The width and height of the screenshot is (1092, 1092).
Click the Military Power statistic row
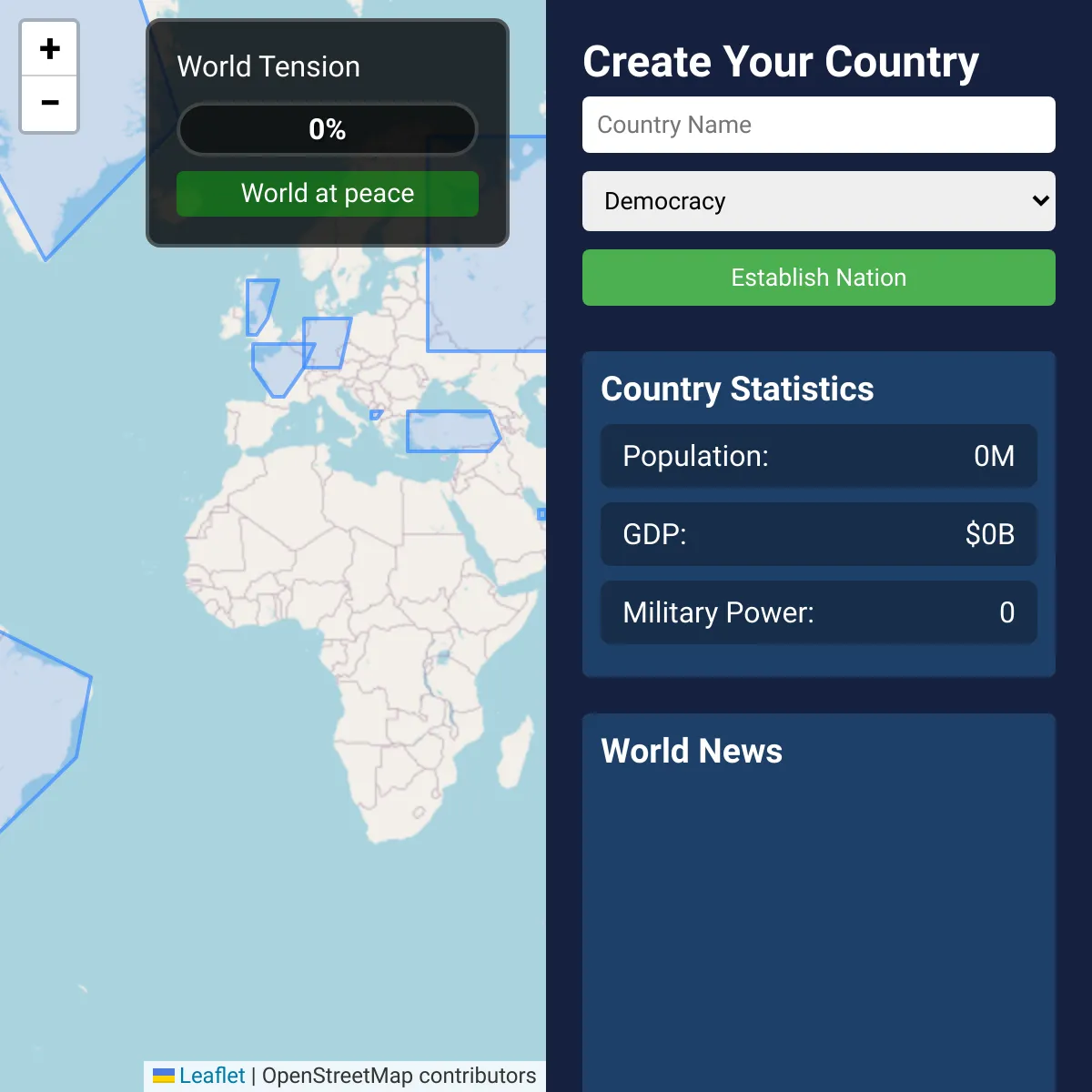tap(819, 612)
